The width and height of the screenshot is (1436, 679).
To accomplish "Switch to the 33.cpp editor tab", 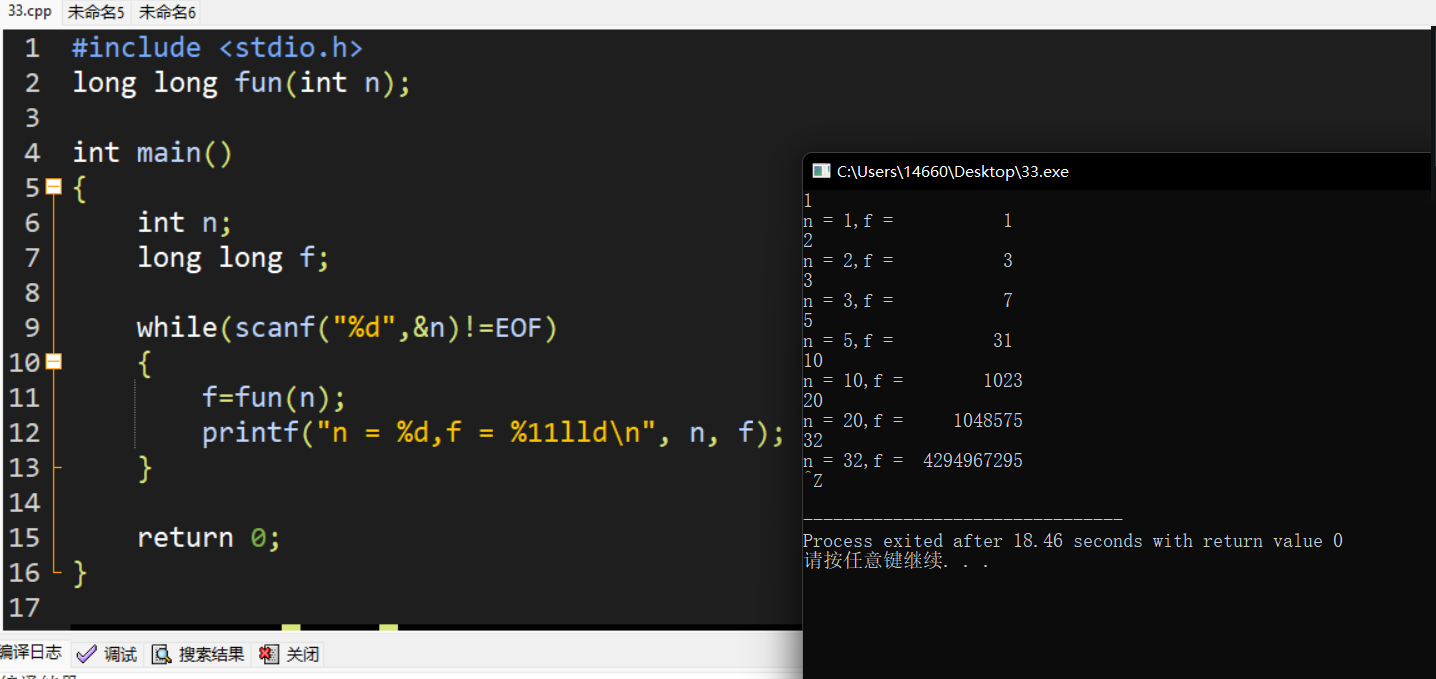I will pyautogui.click(x=29, y=12).
